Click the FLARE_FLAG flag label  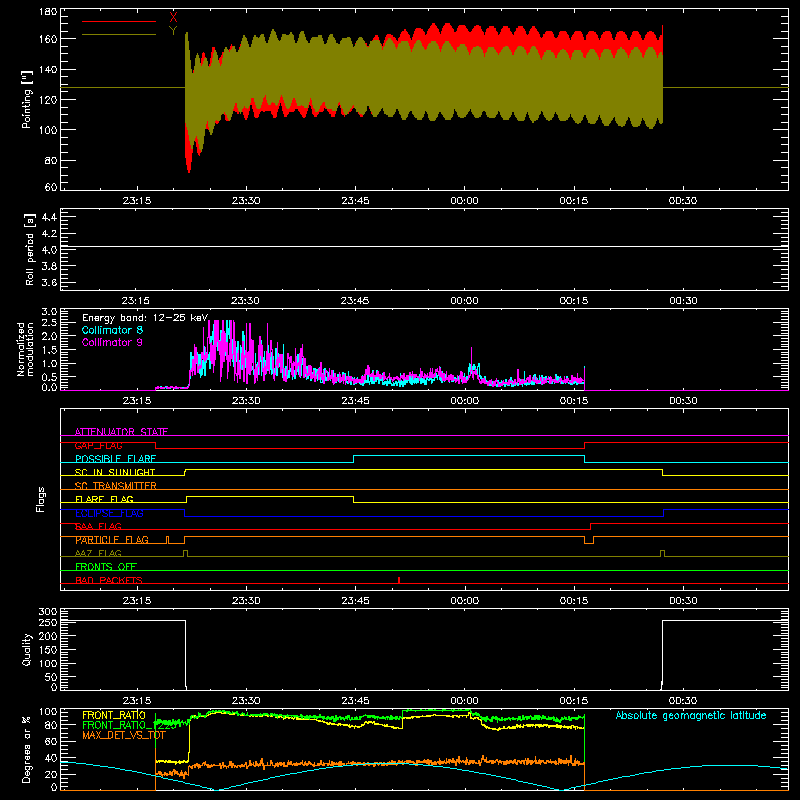pos(104,499)
